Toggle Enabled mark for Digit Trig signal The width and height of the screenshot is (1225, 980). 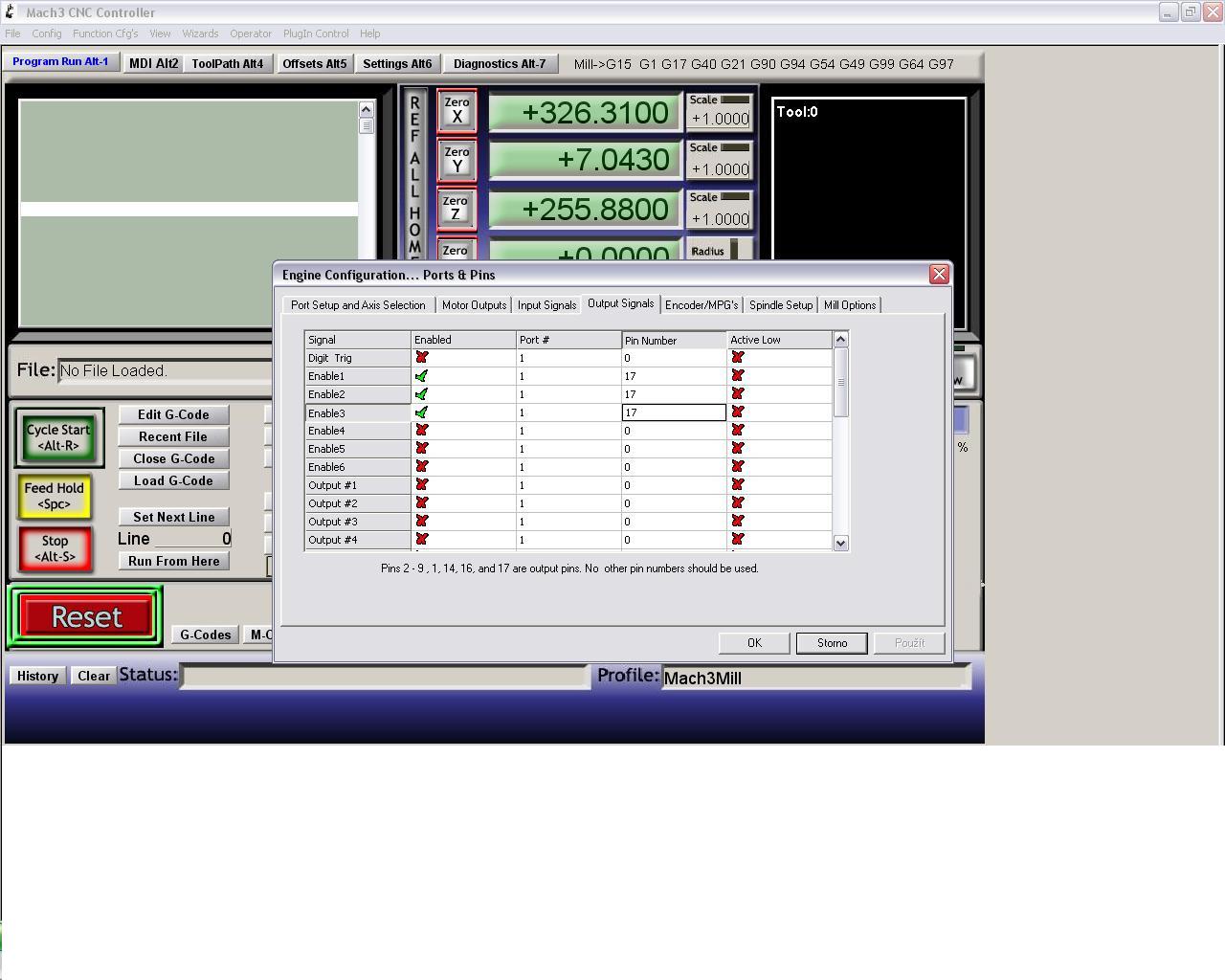click(422, 357)
